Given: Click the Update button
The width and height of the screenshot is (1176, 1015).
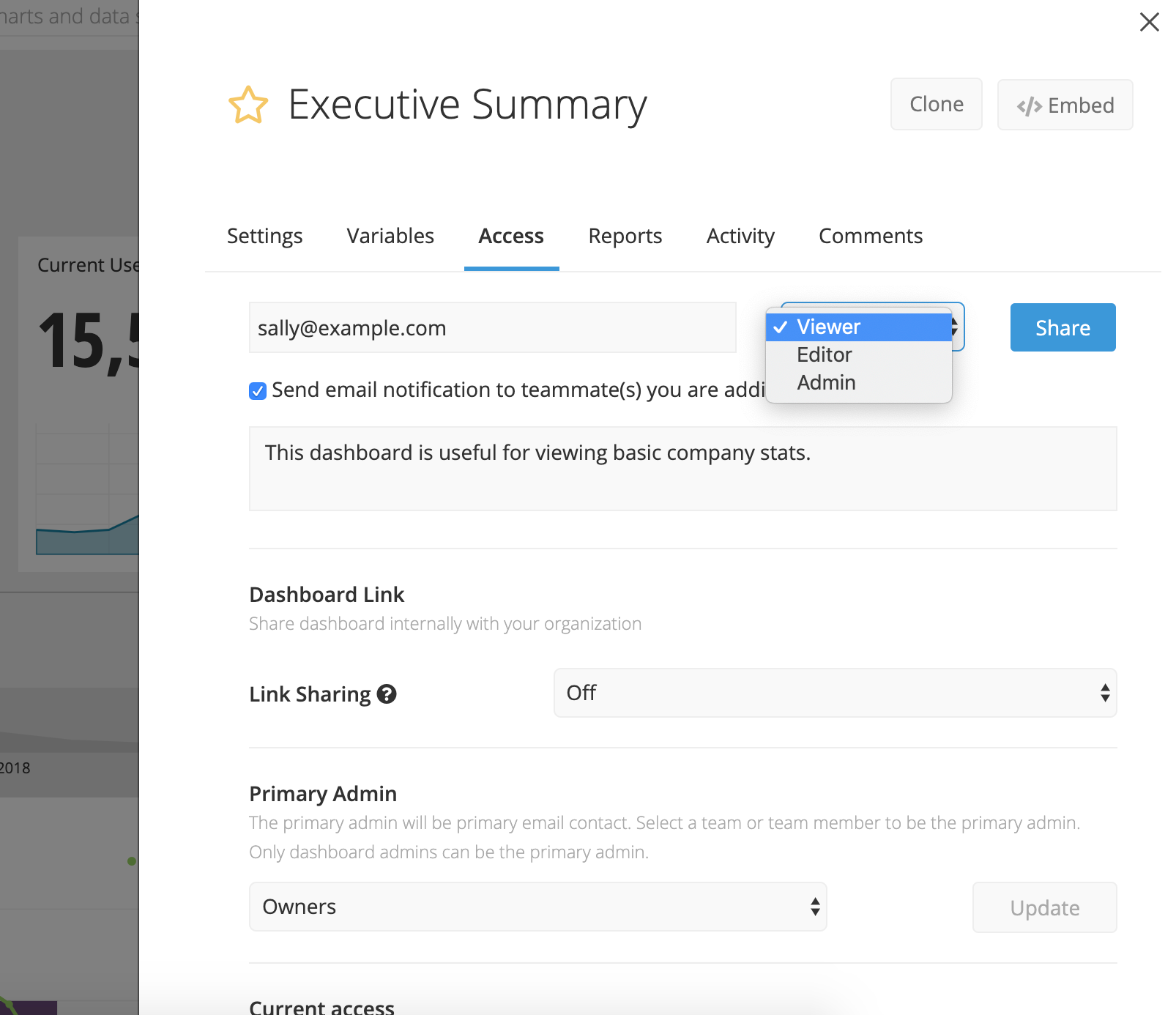Looking at the screenshot, I should (1044, 907).
